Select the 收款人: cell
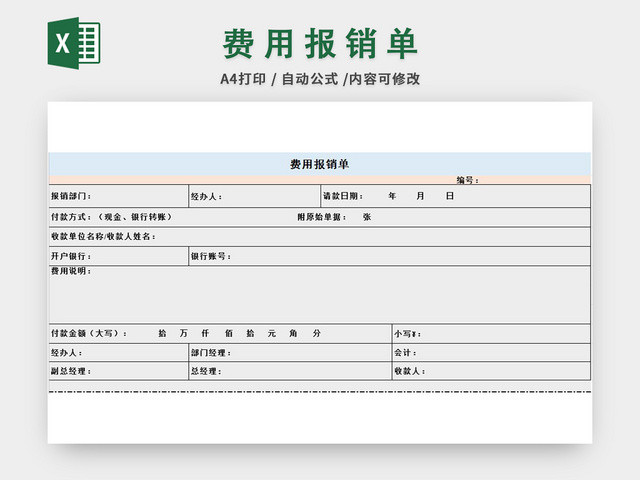Screen dimensions: 640x480 491,371
